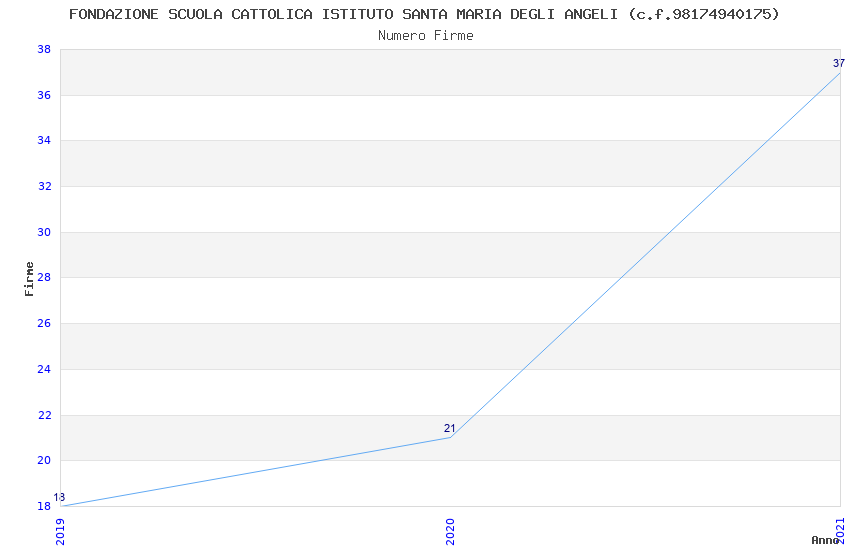Click the data point labeled 21

point(450,437)
